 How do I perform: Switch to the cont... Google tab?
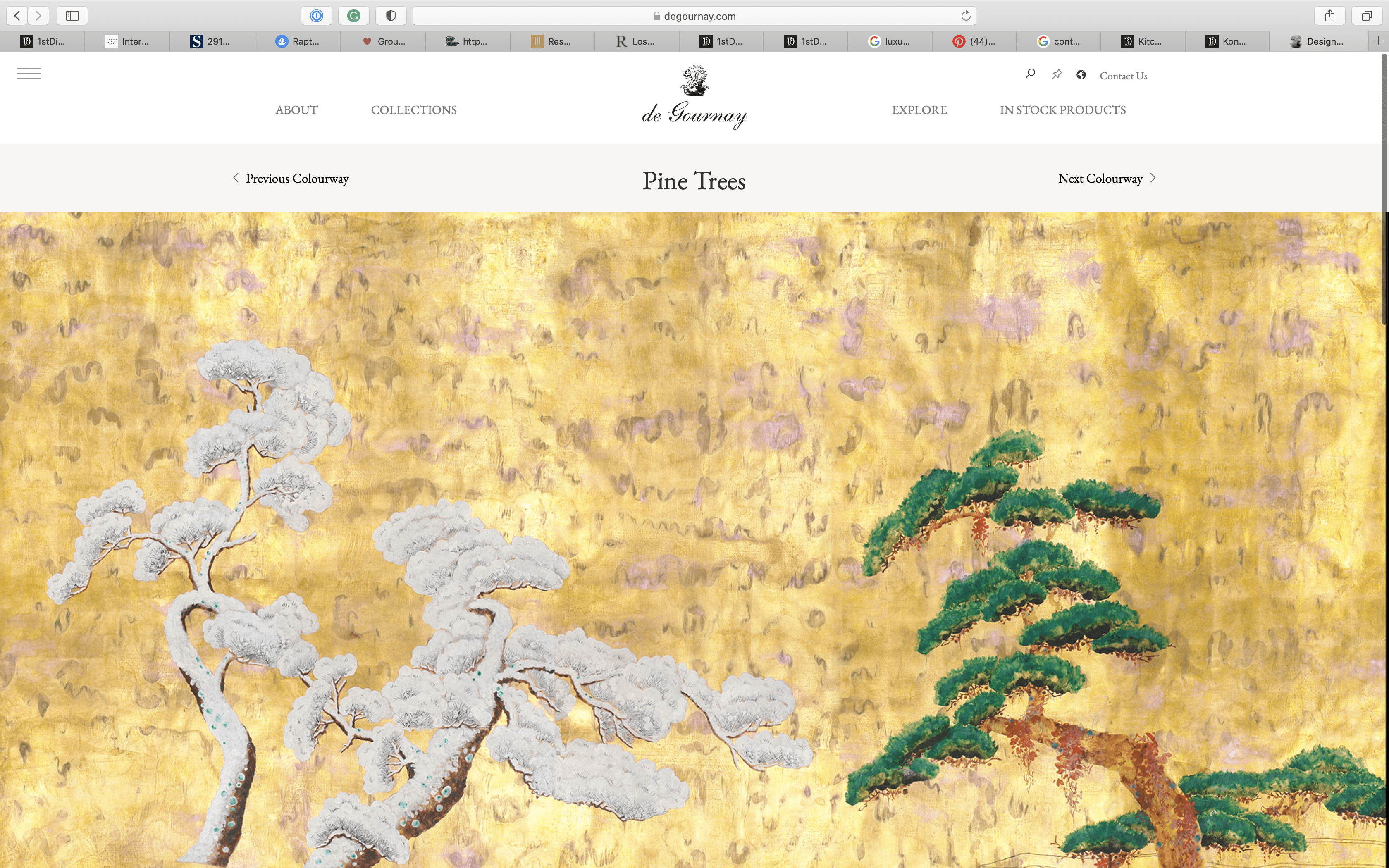pyautogui.click(x=1058, y=41)
